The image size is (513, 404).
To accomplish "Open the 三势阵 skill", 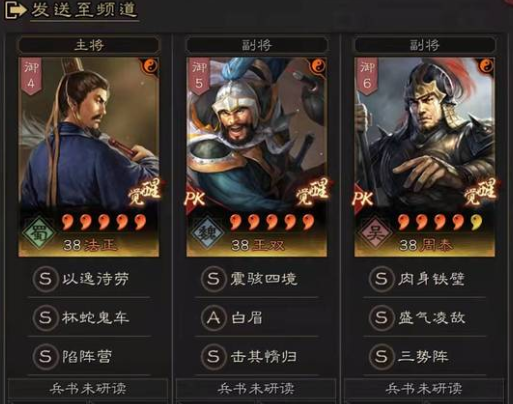I will (x=425, y=356).
